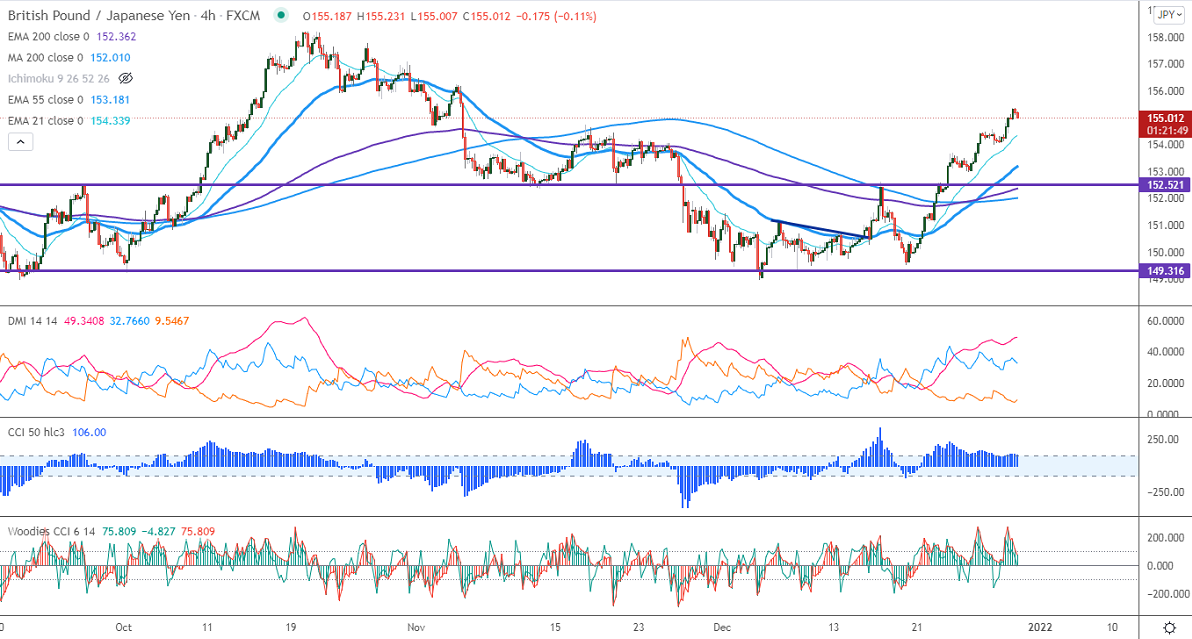
Task: Click the MA 200 value 152.010
Action: [x=110, y=58]
